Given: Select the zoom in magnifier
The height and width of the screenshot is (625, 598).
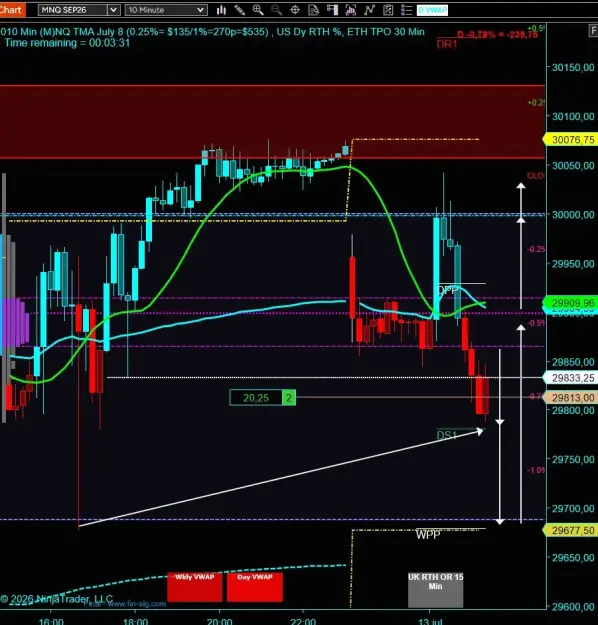Looking at the screenshot, I should pyautogui.click(x=258, y=10).
